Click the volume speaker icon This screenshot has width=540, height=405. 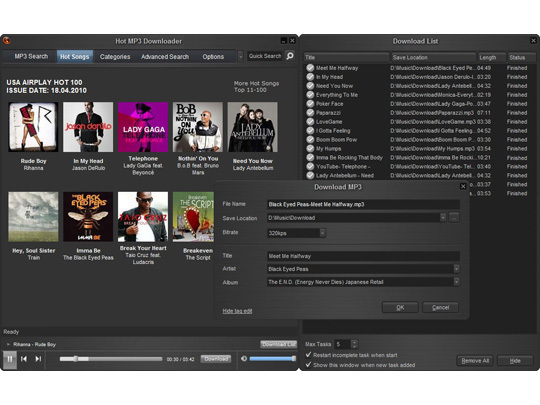pyautogui.click(x=244, y=359)
